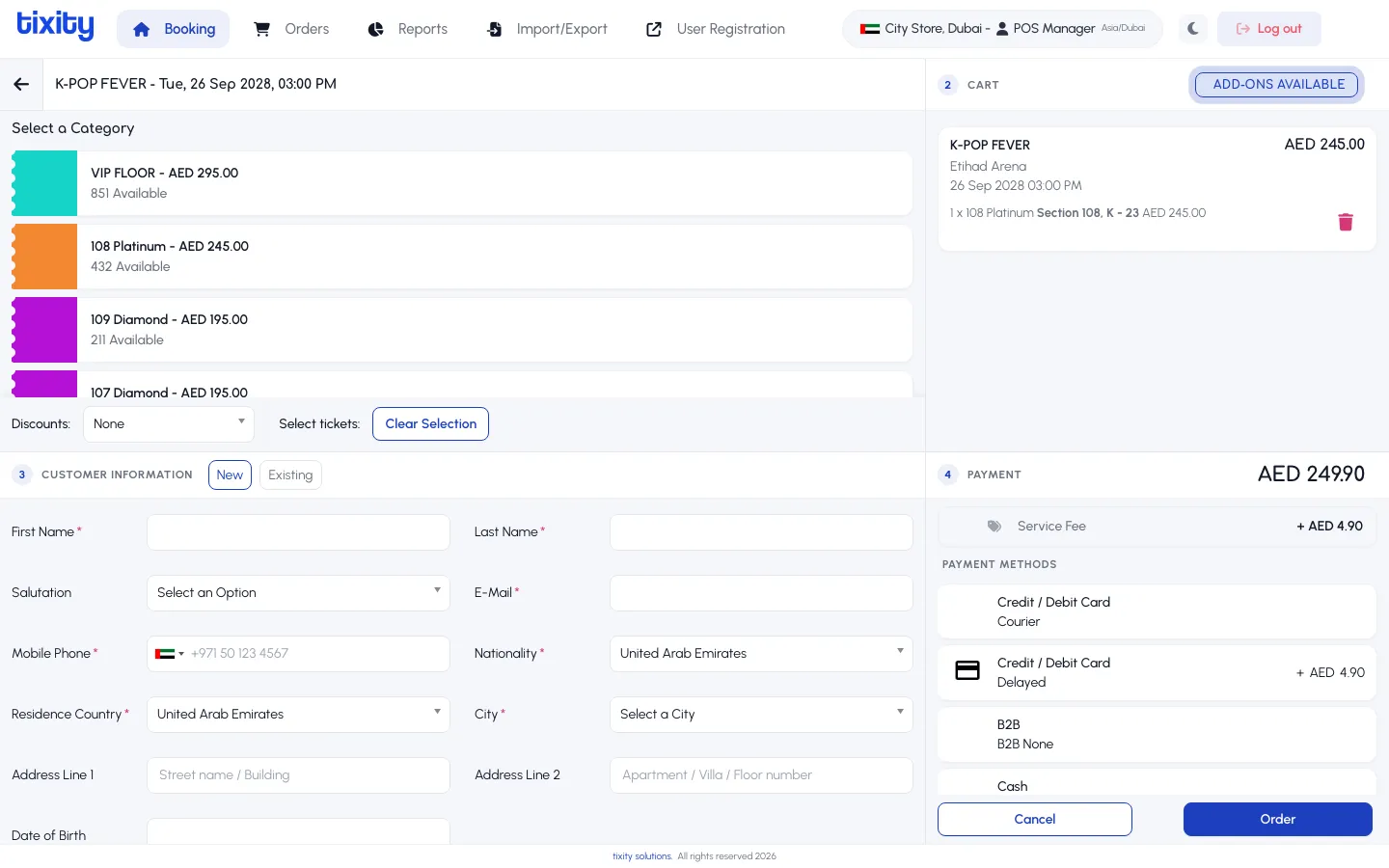
Task: Open the tixity solutions footer link
Action: [x=642, y=856]
